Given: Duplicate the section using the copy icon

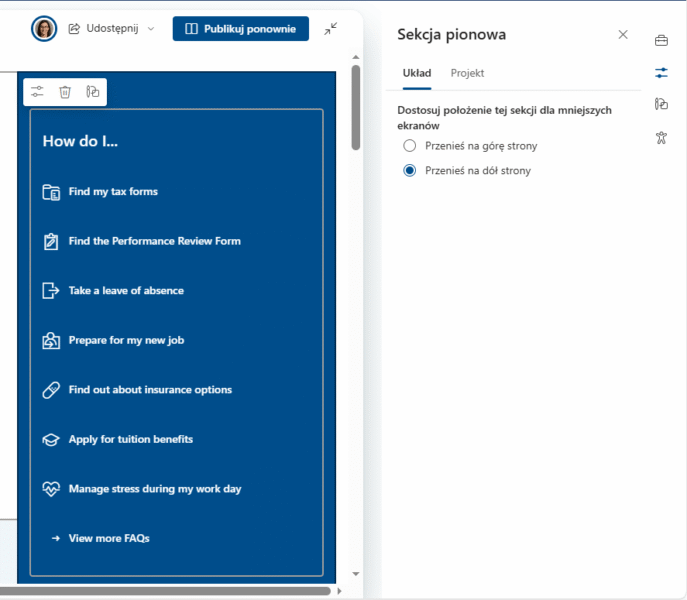Looking at the screenshot, I should 93,92.
